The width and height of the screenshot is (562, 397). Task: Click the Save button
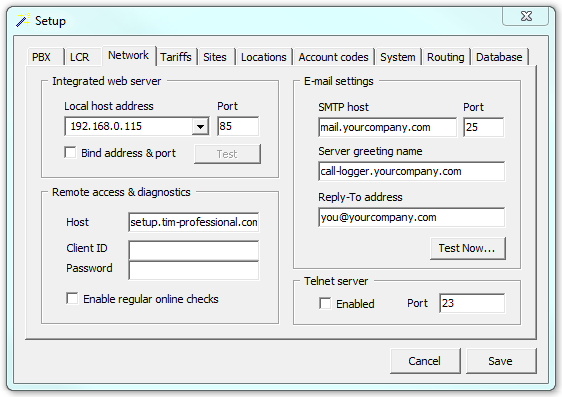pos(501,361)
